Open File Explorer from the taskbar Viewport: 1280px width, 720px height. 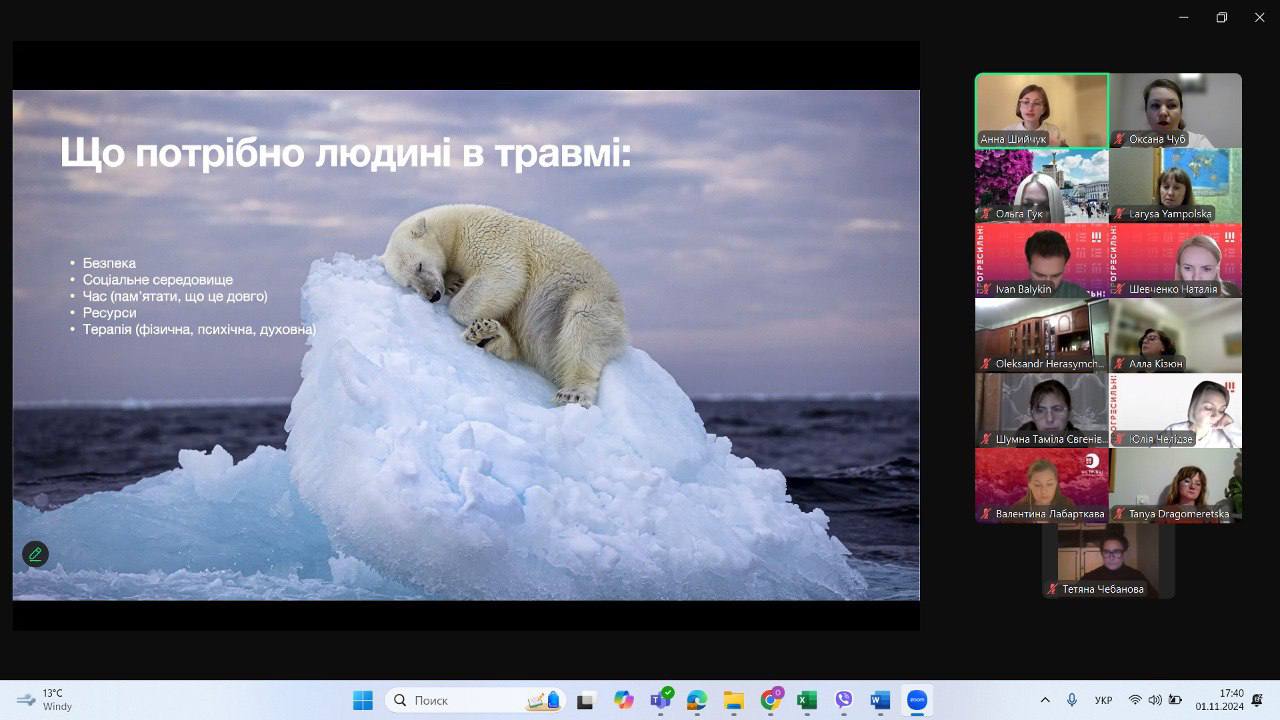point(734,700)
